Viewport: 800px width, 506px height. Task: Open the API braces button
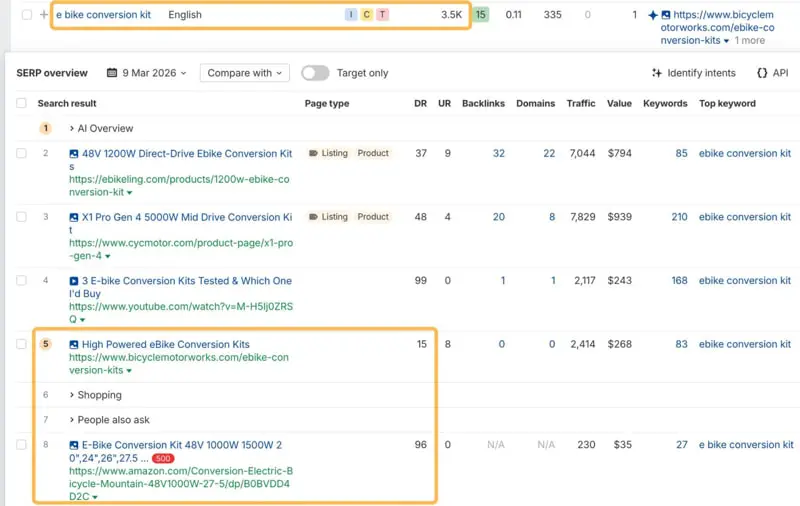point(772,73)
